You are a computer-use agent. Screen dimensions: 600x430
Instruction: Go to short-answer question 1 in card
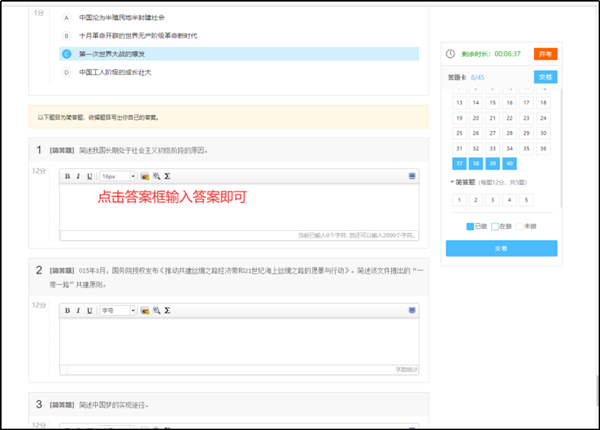(459, 200)
